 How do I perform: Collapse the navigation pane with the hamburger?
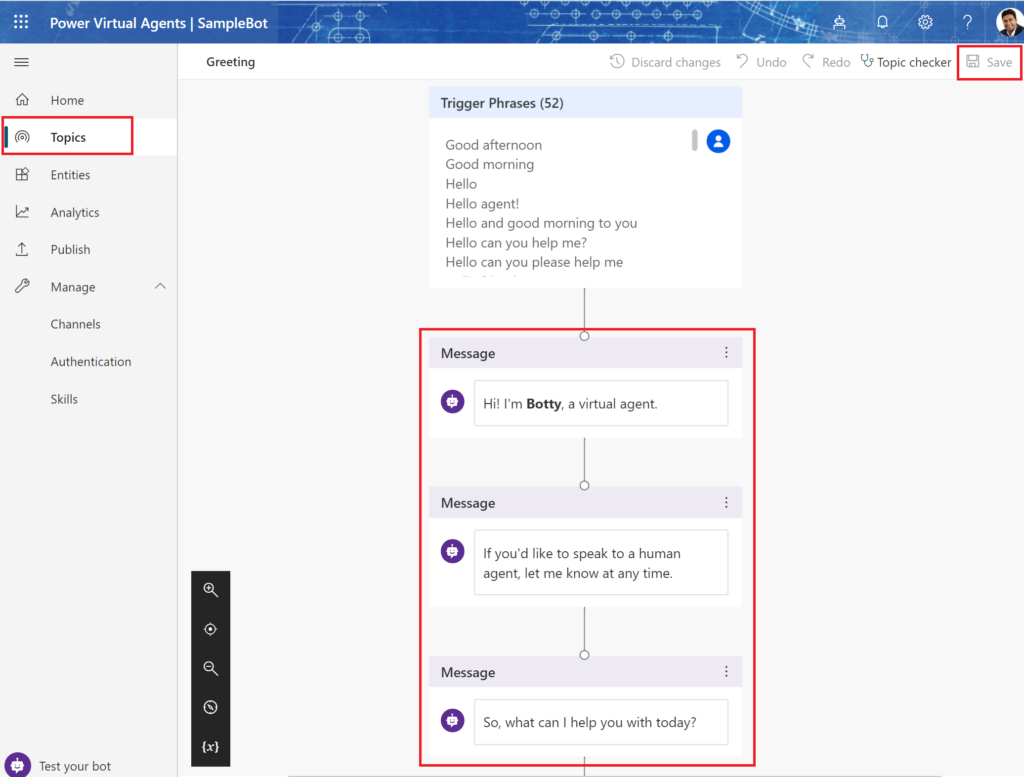(21, 61)
